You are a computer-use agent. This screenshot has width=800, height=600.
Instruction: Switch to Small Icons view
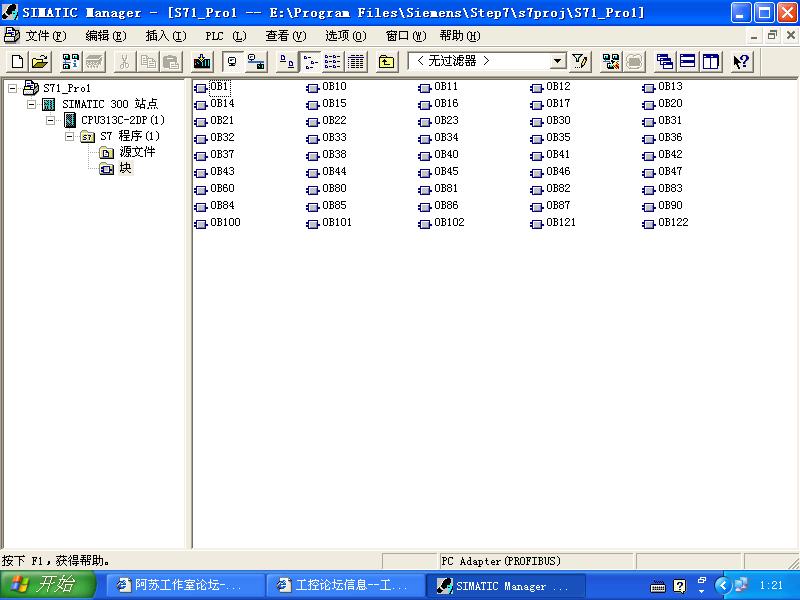[x=310, y=62]
